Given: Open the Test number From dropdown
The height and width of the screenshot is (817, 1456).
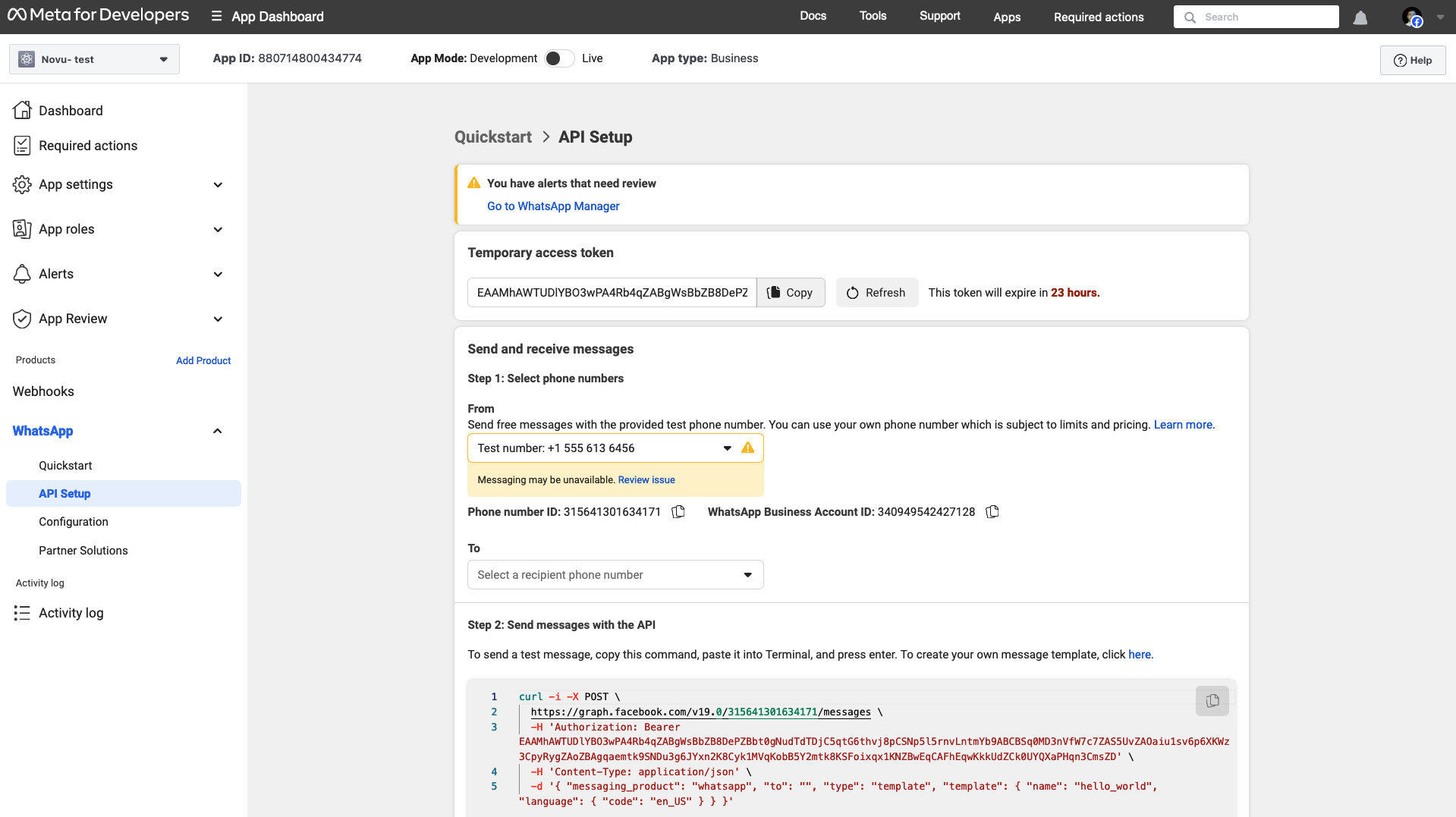Looking at the screenshot, I should (x=615, y=448).
